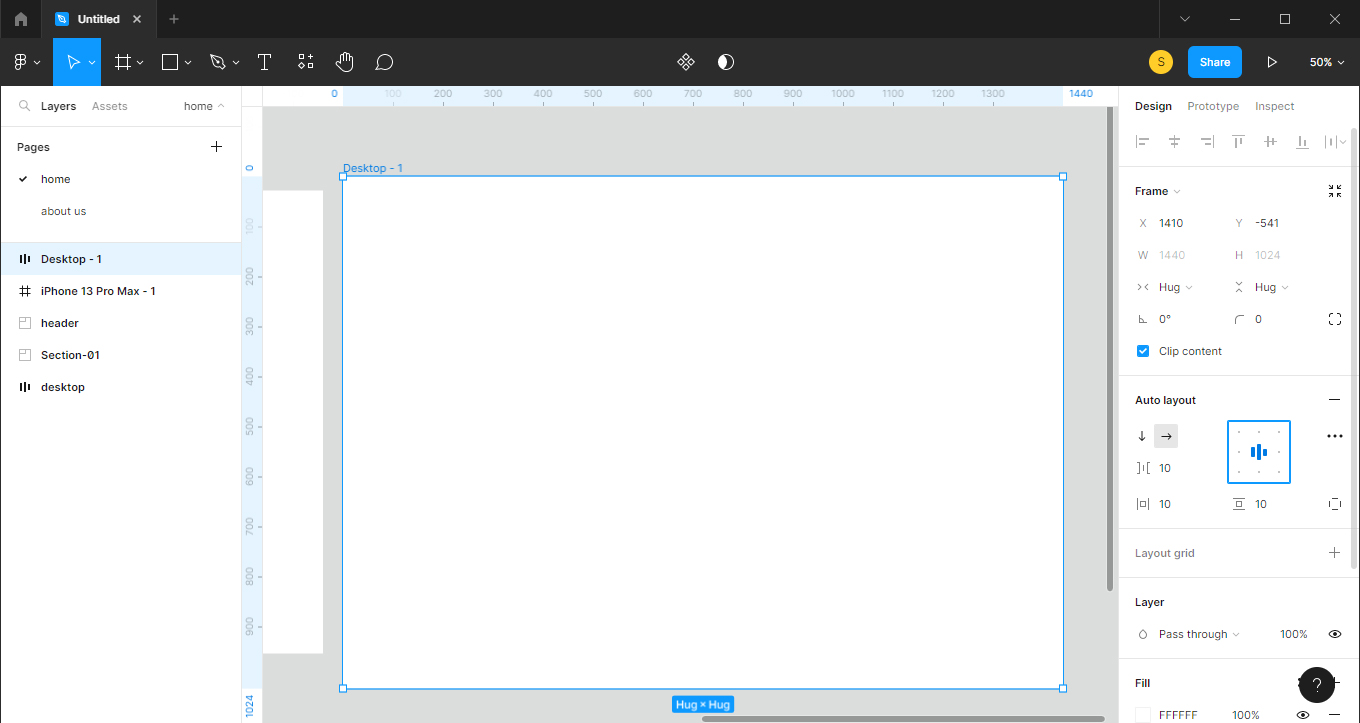Click Independent corners icon
The height and width of the screenshot is (723, 1360).
point(1334,319)
